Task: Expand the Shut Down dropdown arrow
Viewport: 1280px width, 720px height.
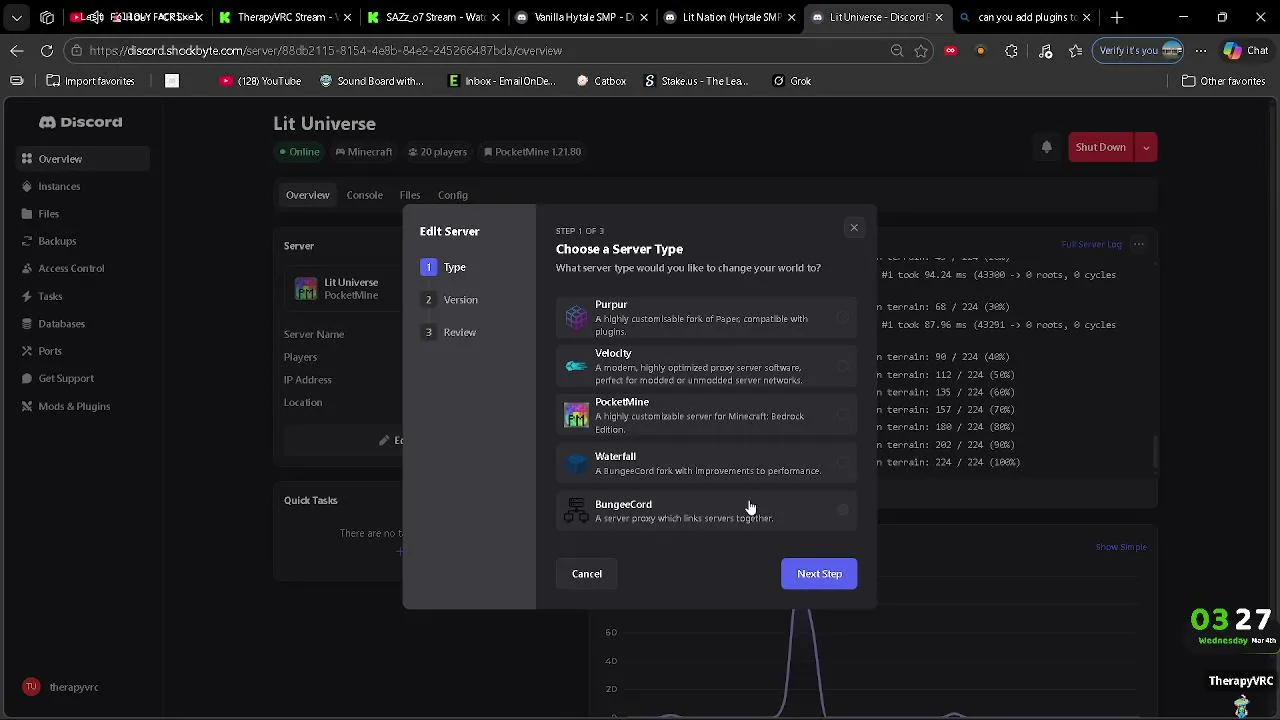Action: [1146, 147]
